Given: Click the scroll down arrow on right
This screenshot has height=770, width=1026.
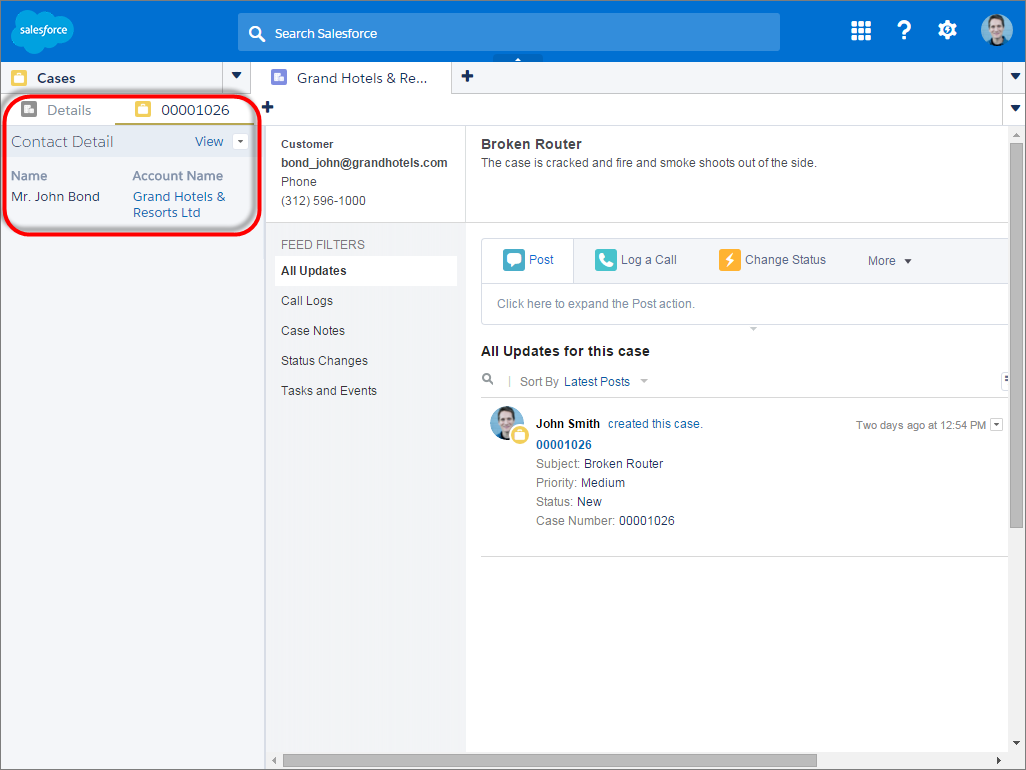Looking at the screenshot, I should point(1016,743).
